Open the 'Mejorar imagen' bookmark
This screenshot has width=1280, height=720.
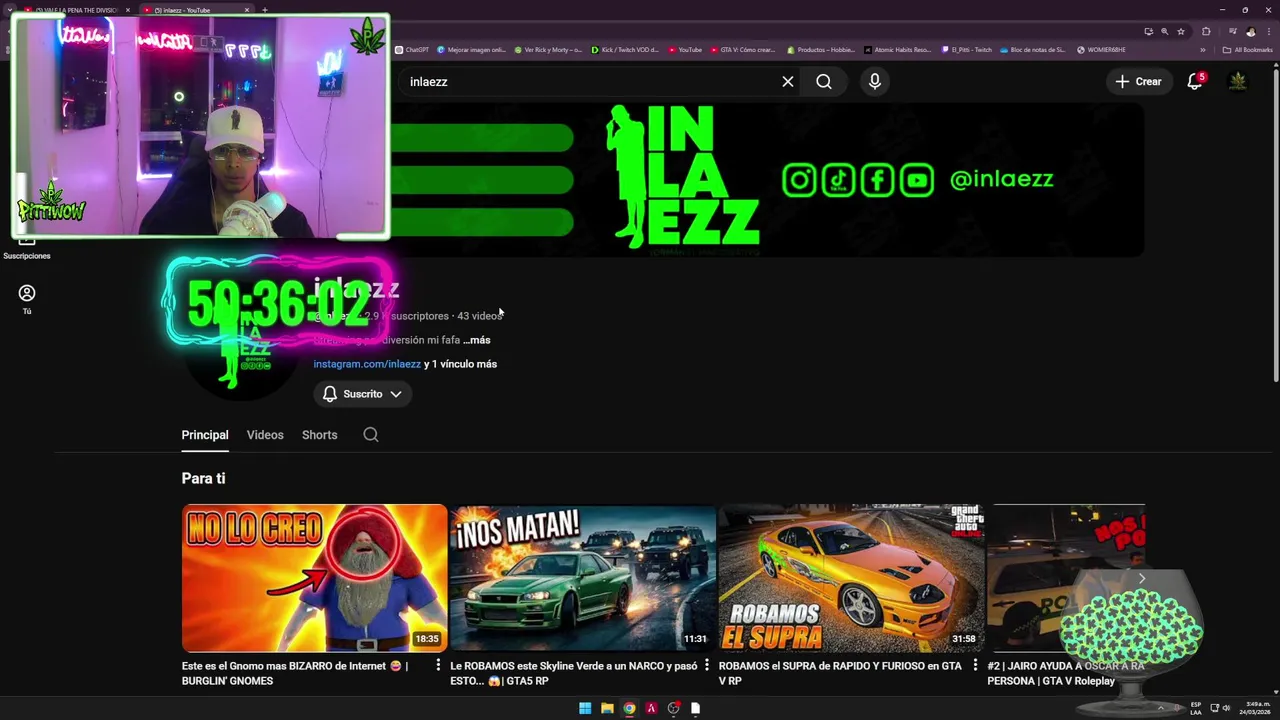472,50
